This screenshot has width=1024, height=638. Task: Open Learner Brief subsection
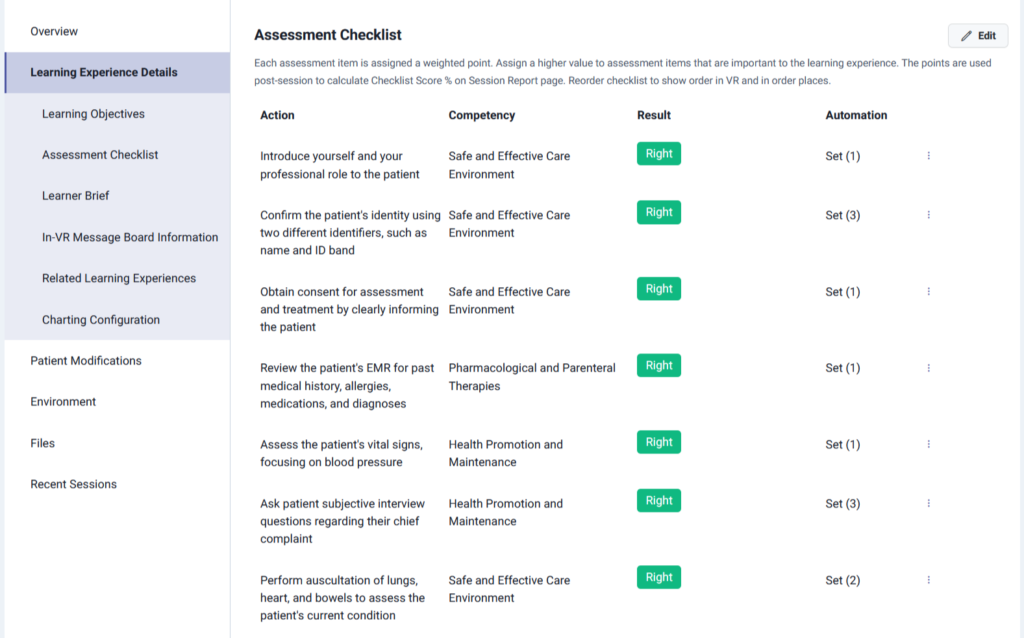point(76,196)
